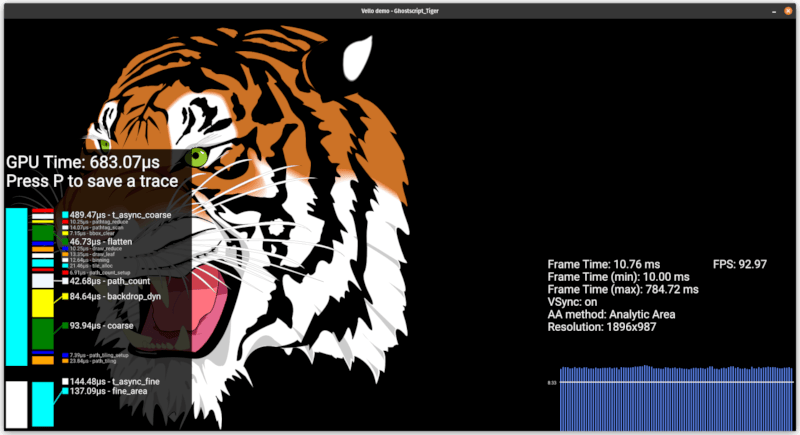Click the tall cyan t_async_coarse profile bar

tap(16, 287)
